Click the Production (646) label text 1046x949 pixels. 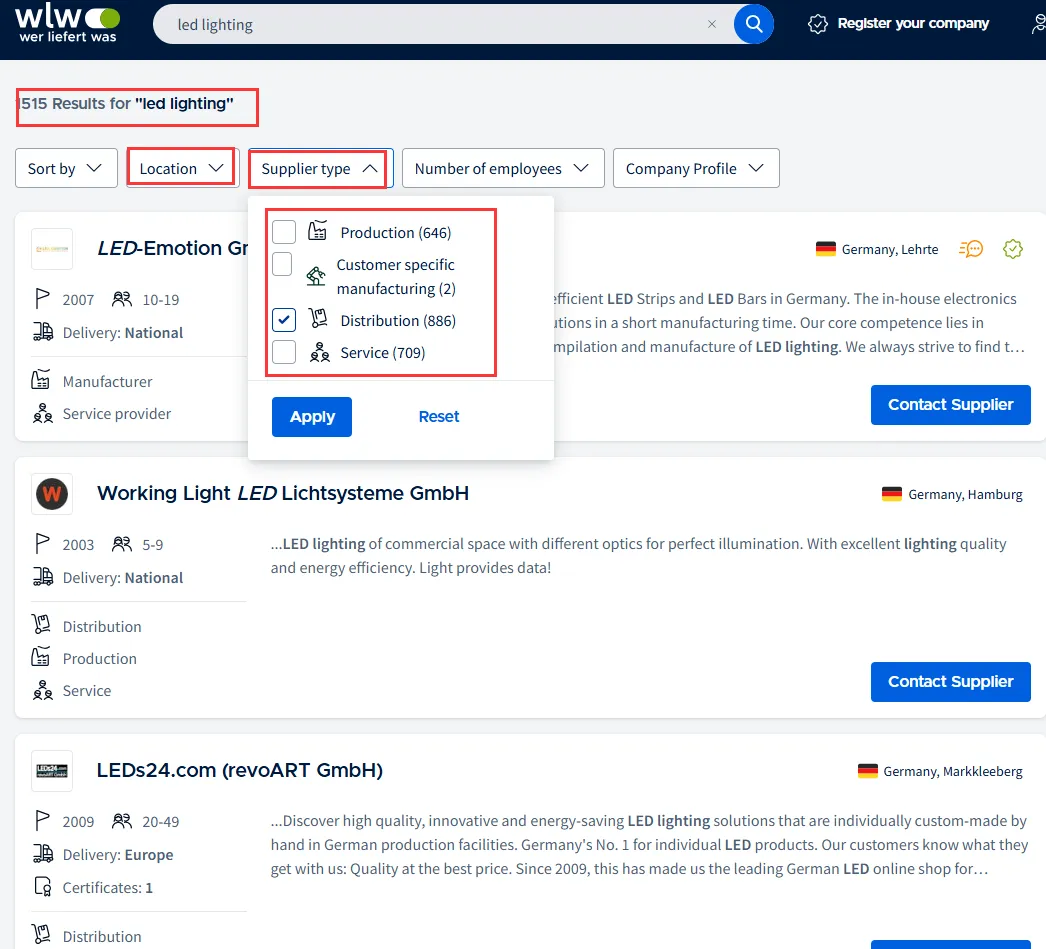click(x=396, y=233)
